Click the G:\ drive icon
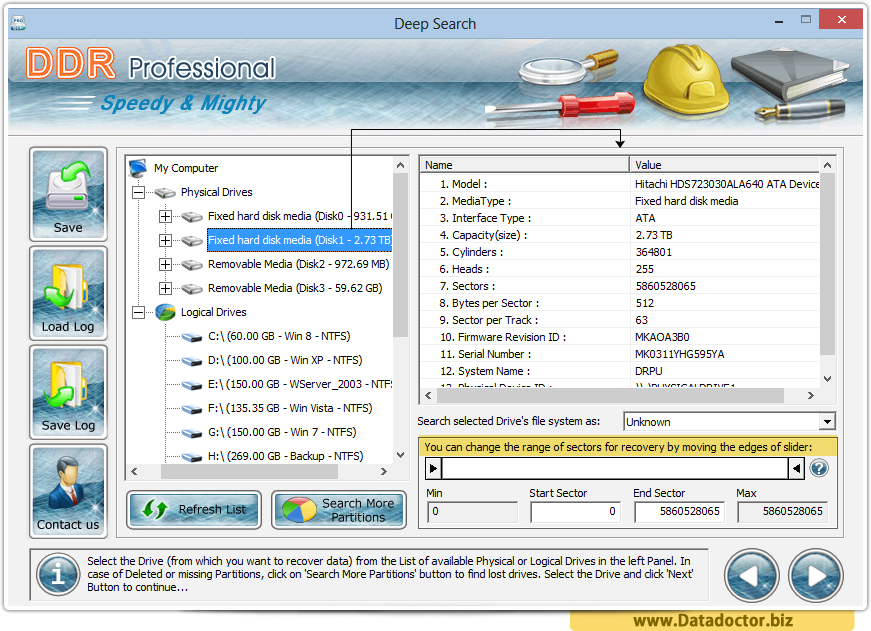Image resolution: width=871 pixels, height=631 pixels. [192, 433]
